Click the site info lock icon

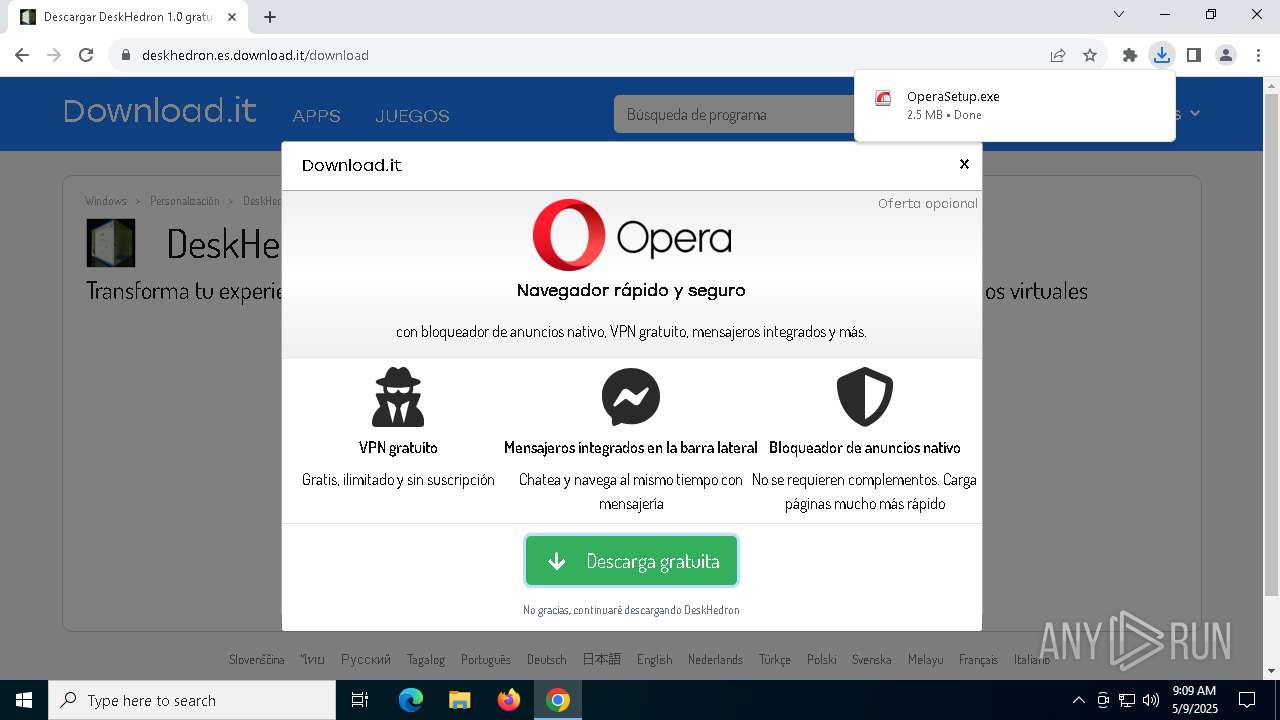[126, 55]
